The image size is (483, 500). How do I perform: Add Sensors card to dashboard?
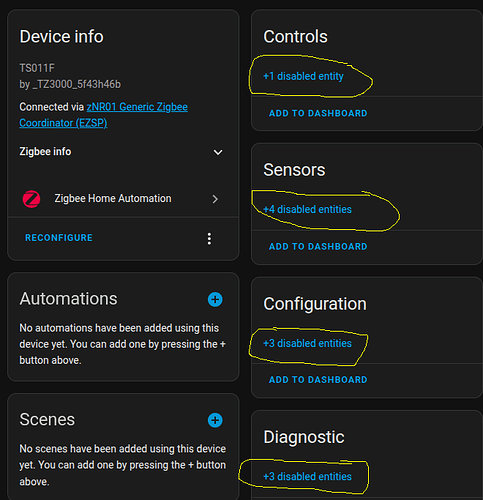318,246
